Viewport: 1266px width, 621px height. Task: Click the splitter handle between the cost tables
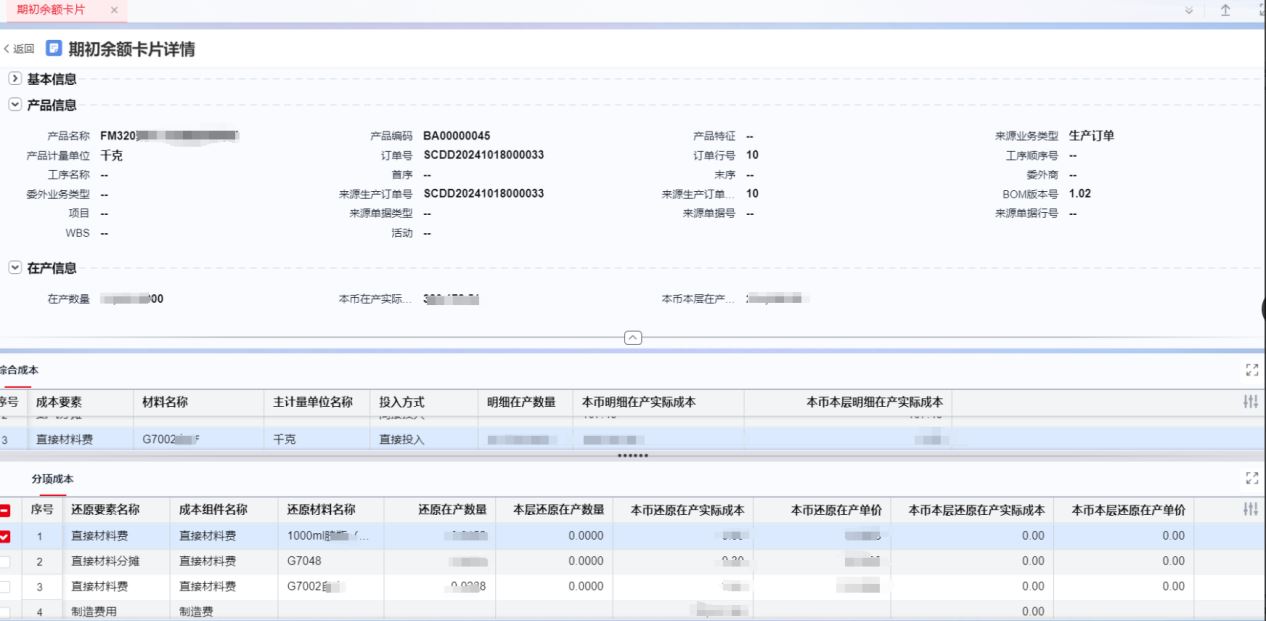[x=632, y=456]
